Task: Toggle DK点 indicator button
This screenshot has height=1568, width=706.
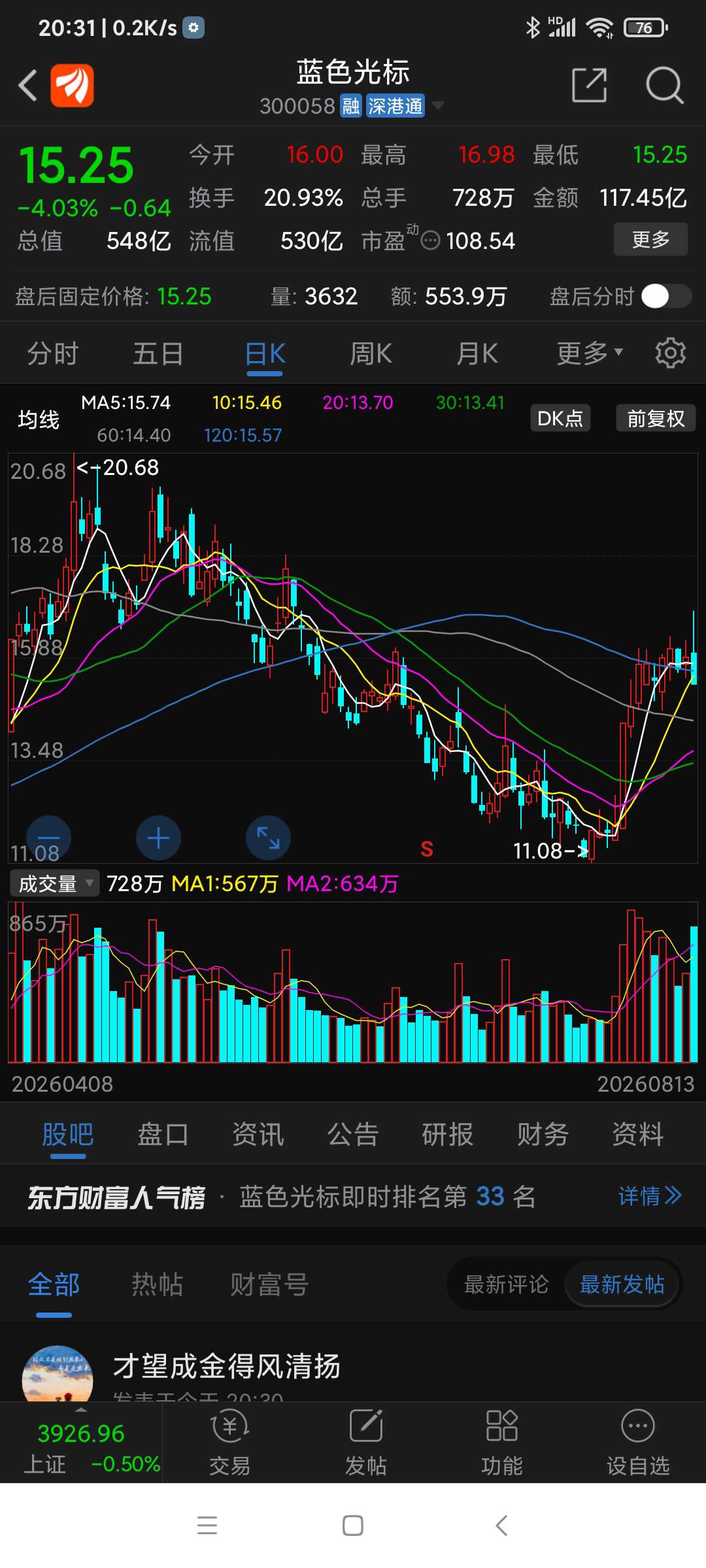Action: point(560,418)
